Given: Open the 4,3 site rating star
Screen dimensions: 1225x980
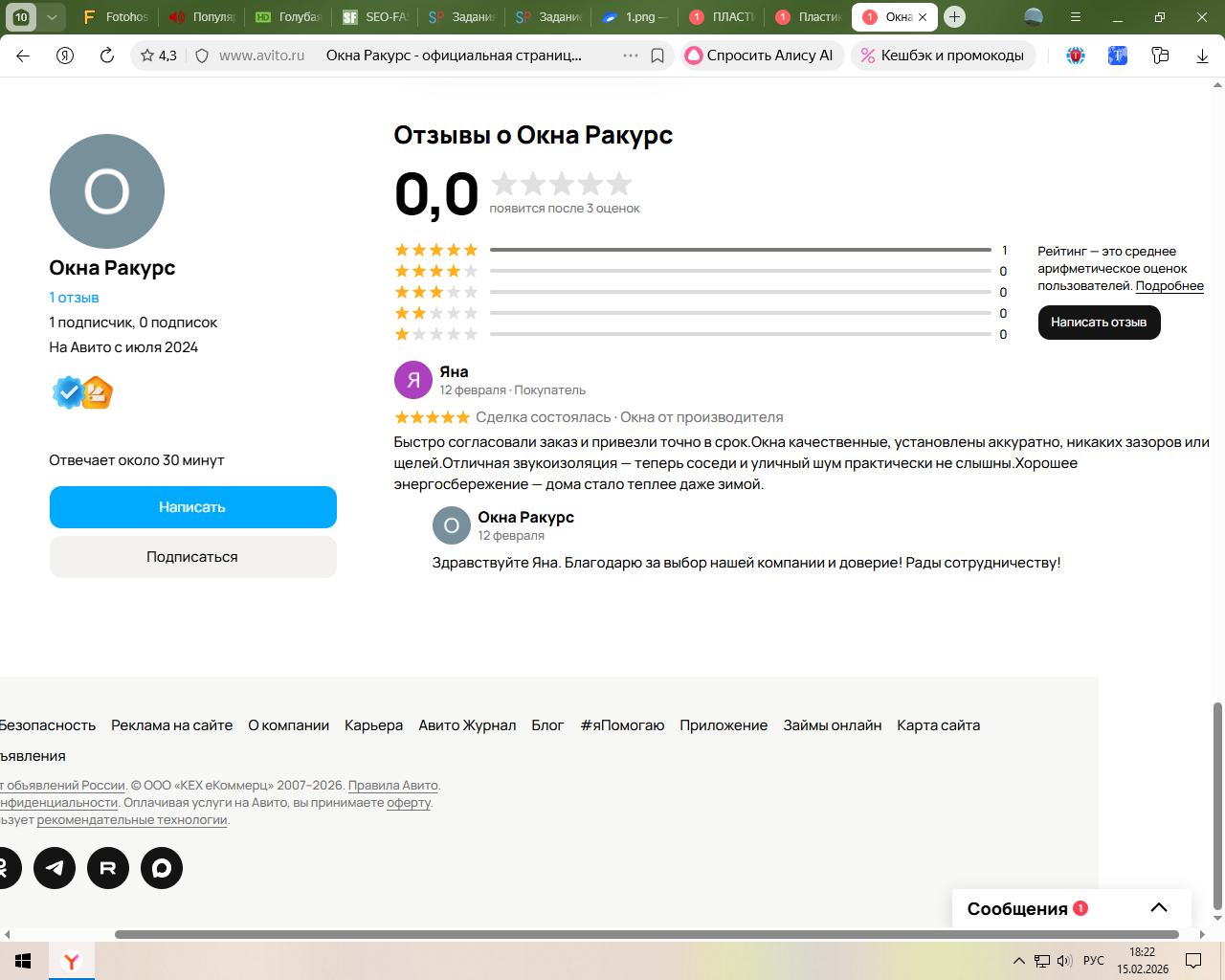Looking at the screenshot, I should pyautogui.click(x=159, y=56).
